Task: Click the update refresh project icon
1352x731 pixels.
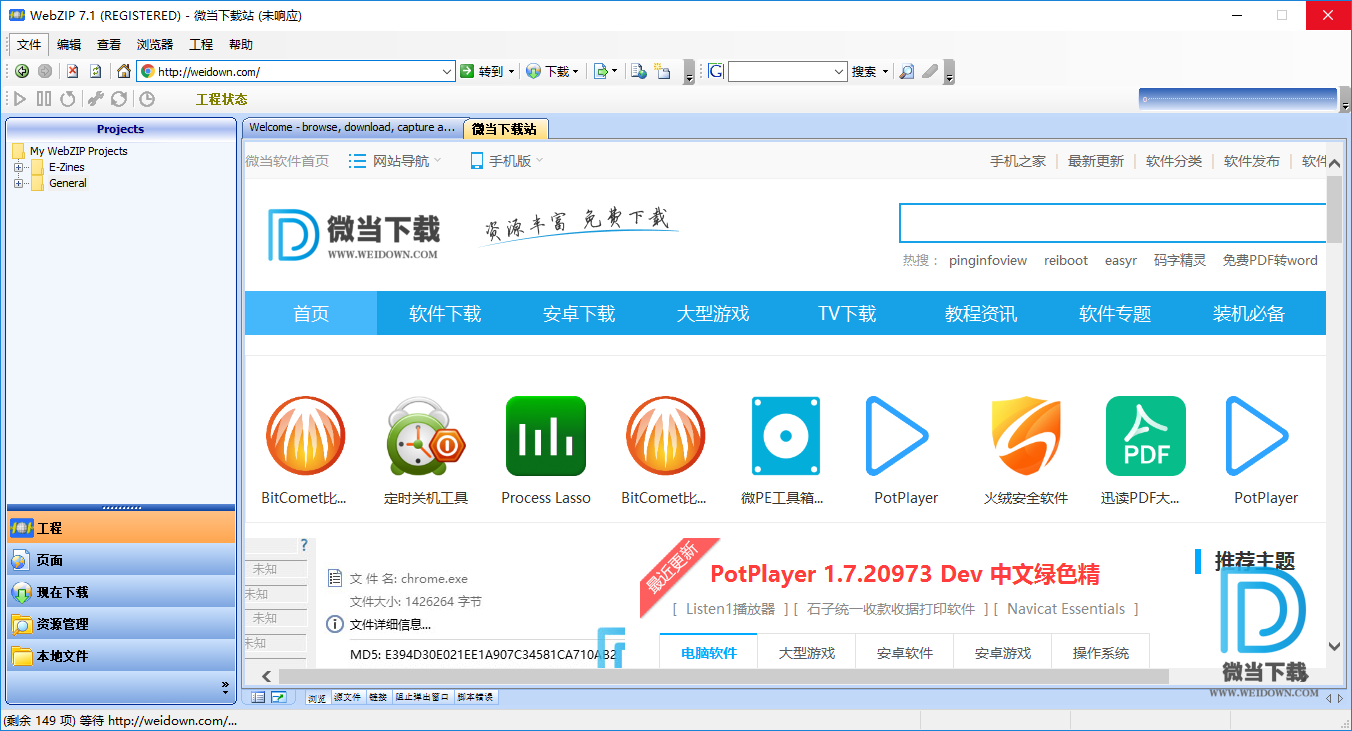Action: (x=119, y=98)
